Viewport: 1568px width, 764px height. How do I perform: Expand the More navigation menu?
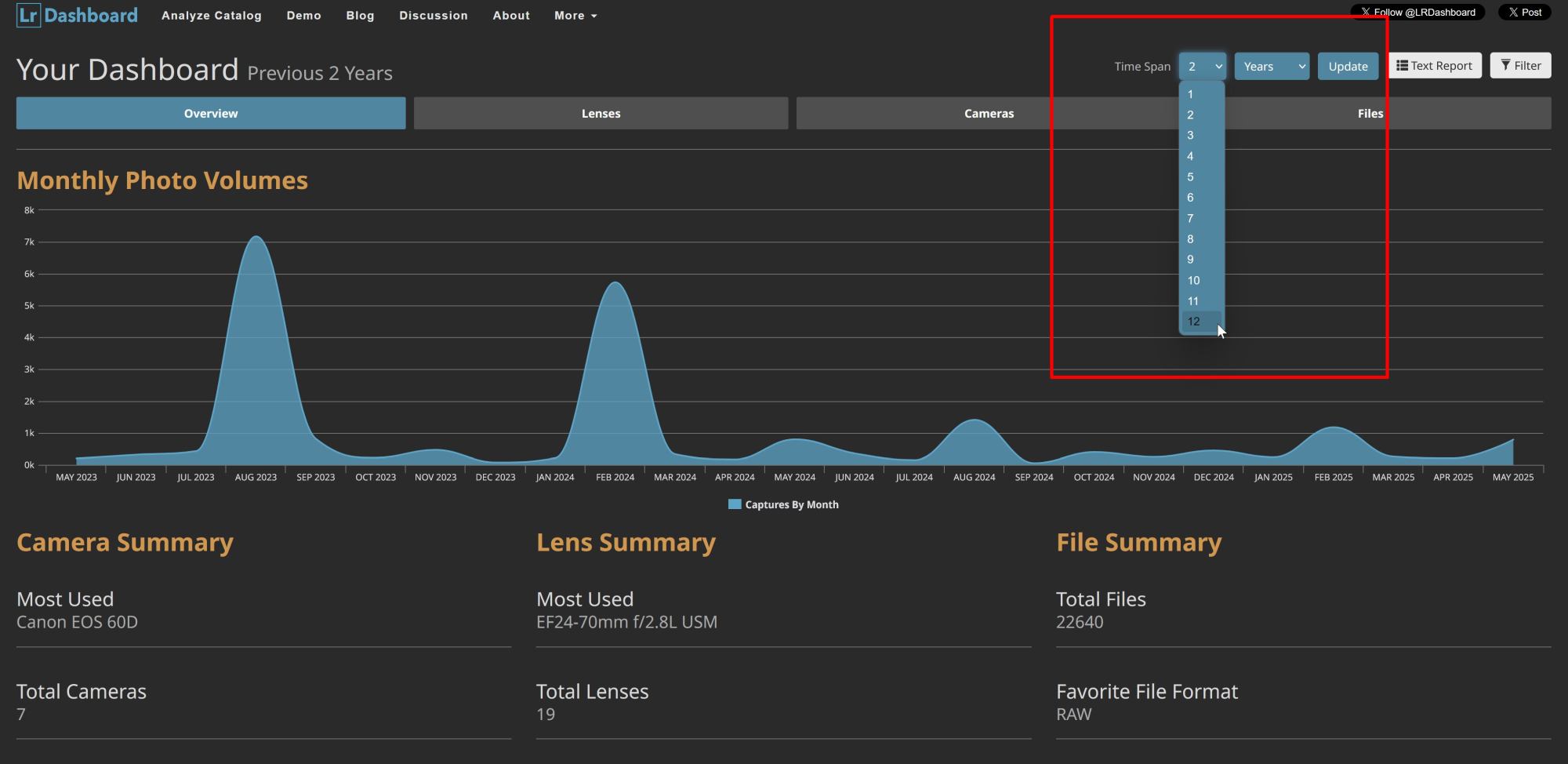pyautogui.click(x=575, y=16)
